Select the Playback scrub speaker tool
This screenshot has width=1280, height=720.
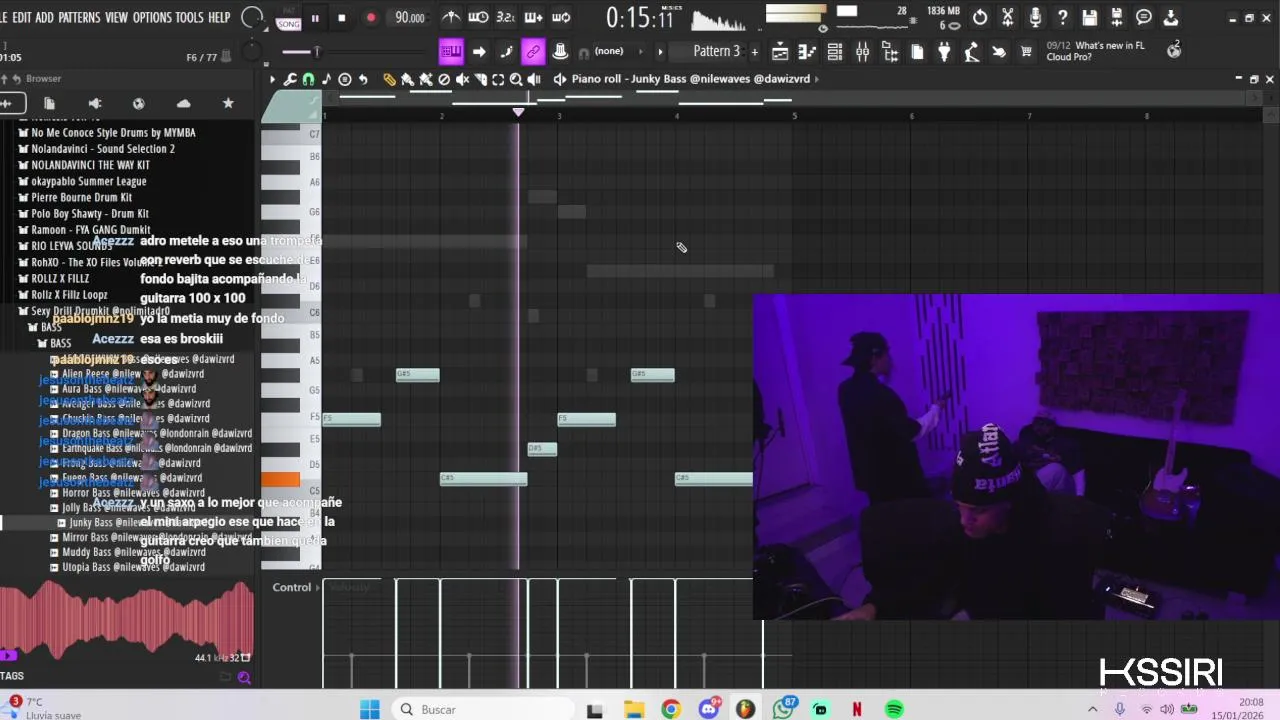pos(534,79)
